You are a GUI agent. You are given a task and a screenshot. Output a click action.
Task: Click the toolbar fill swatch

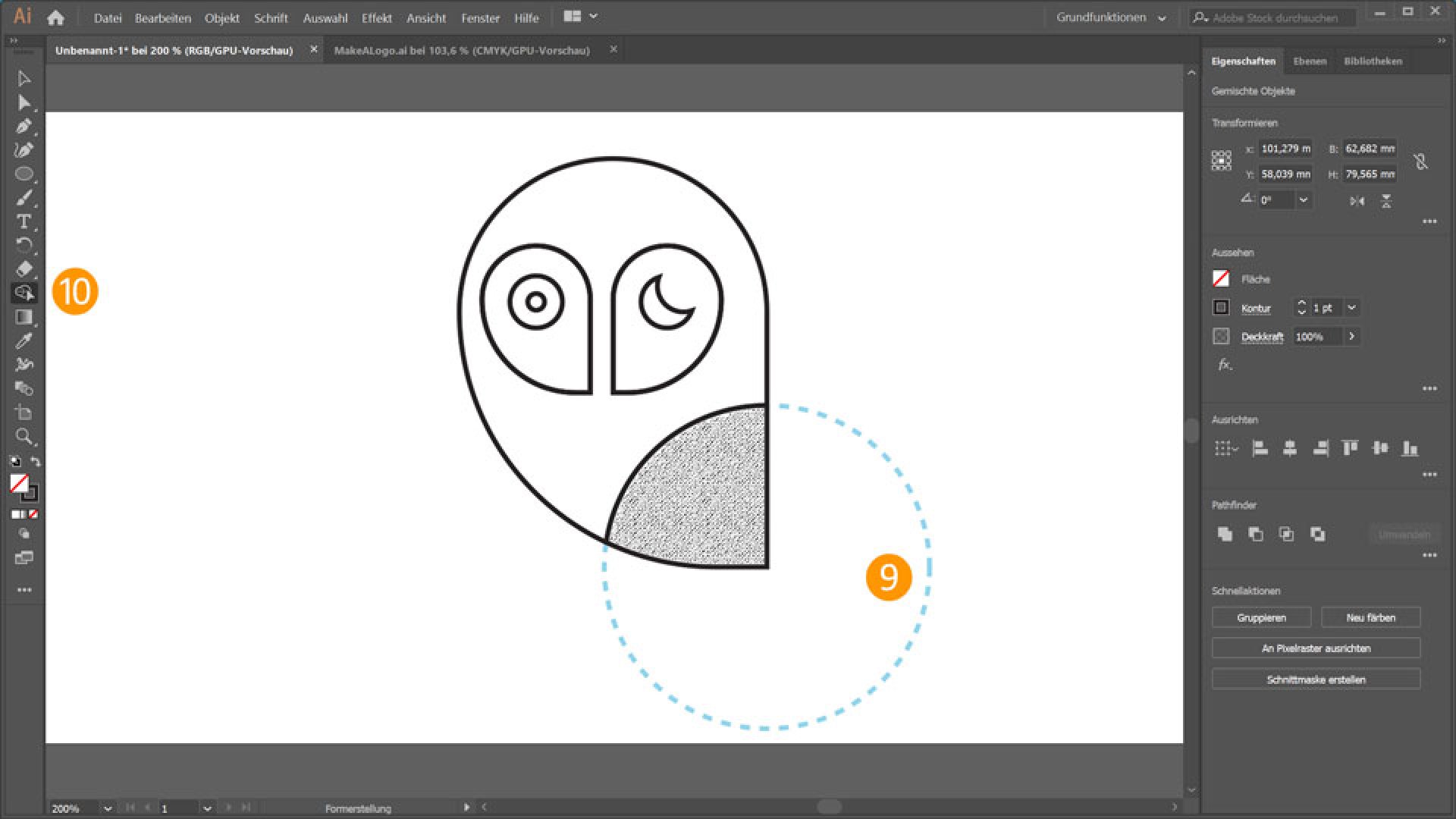[x=18, y=483]
